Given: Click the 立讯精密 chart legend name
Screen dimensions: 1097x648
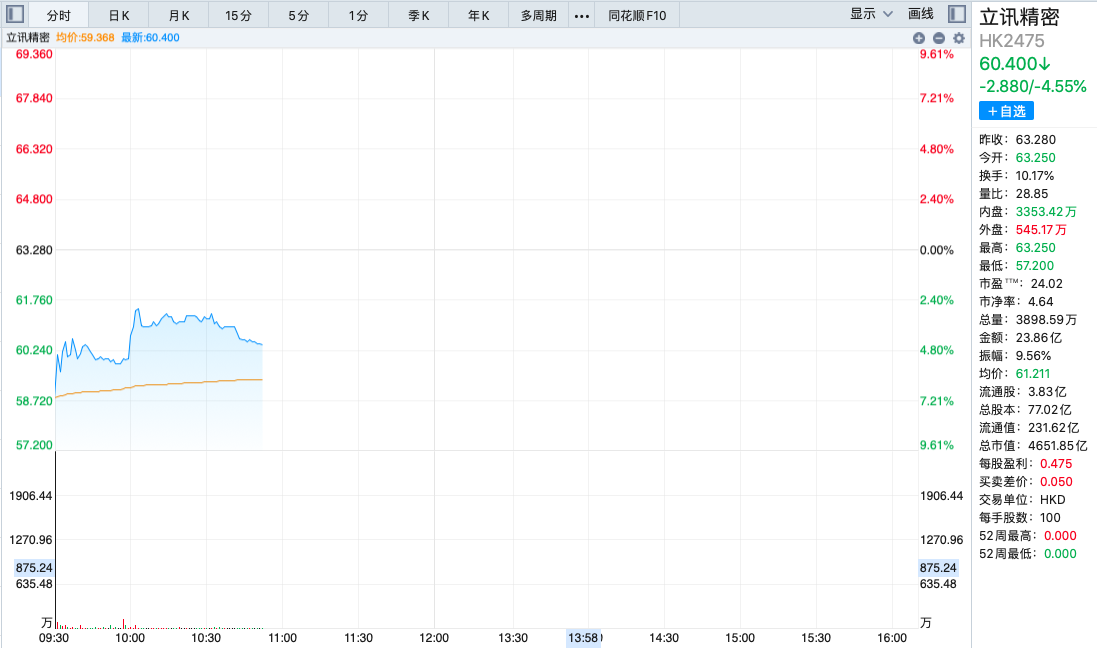Looking at the screenshot, I should click(x=28, y=38).
